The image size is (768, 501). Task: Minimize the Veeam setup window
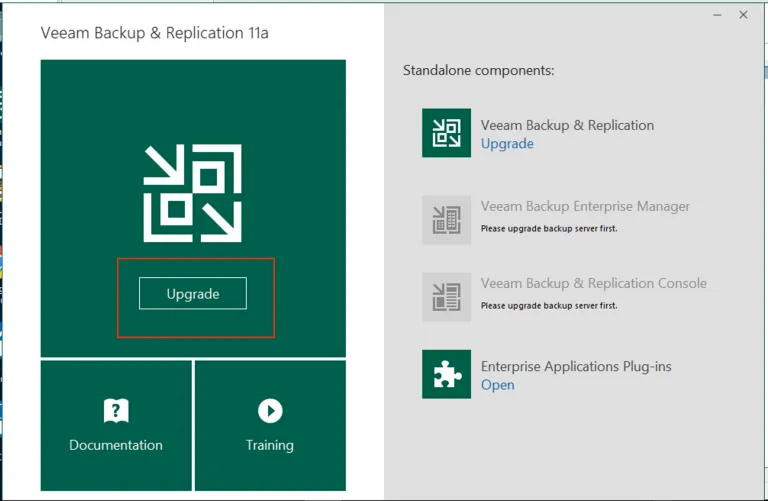[x=718, y=15]
